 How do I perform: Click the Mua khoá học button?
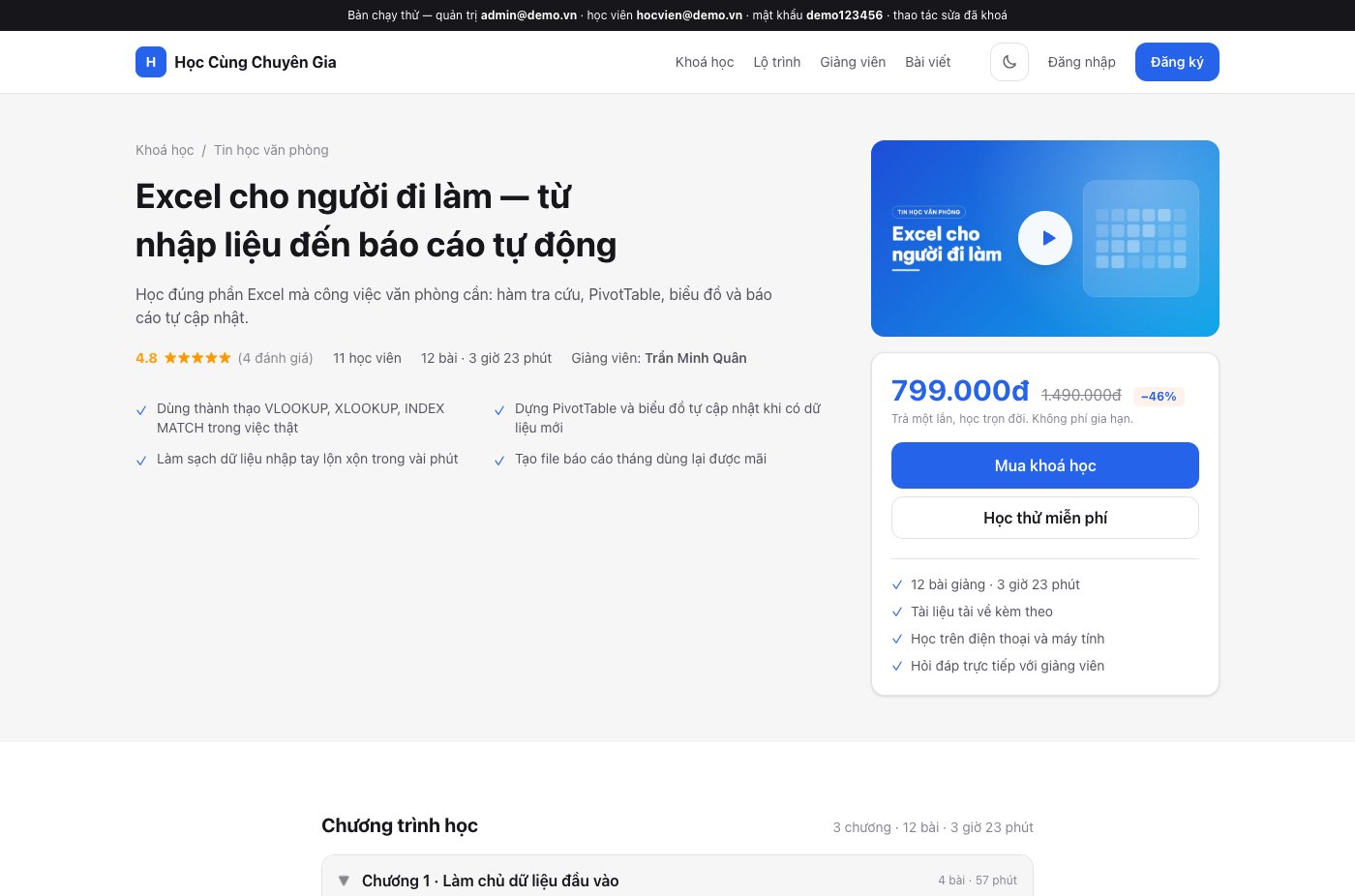[x=1045, y=465]
